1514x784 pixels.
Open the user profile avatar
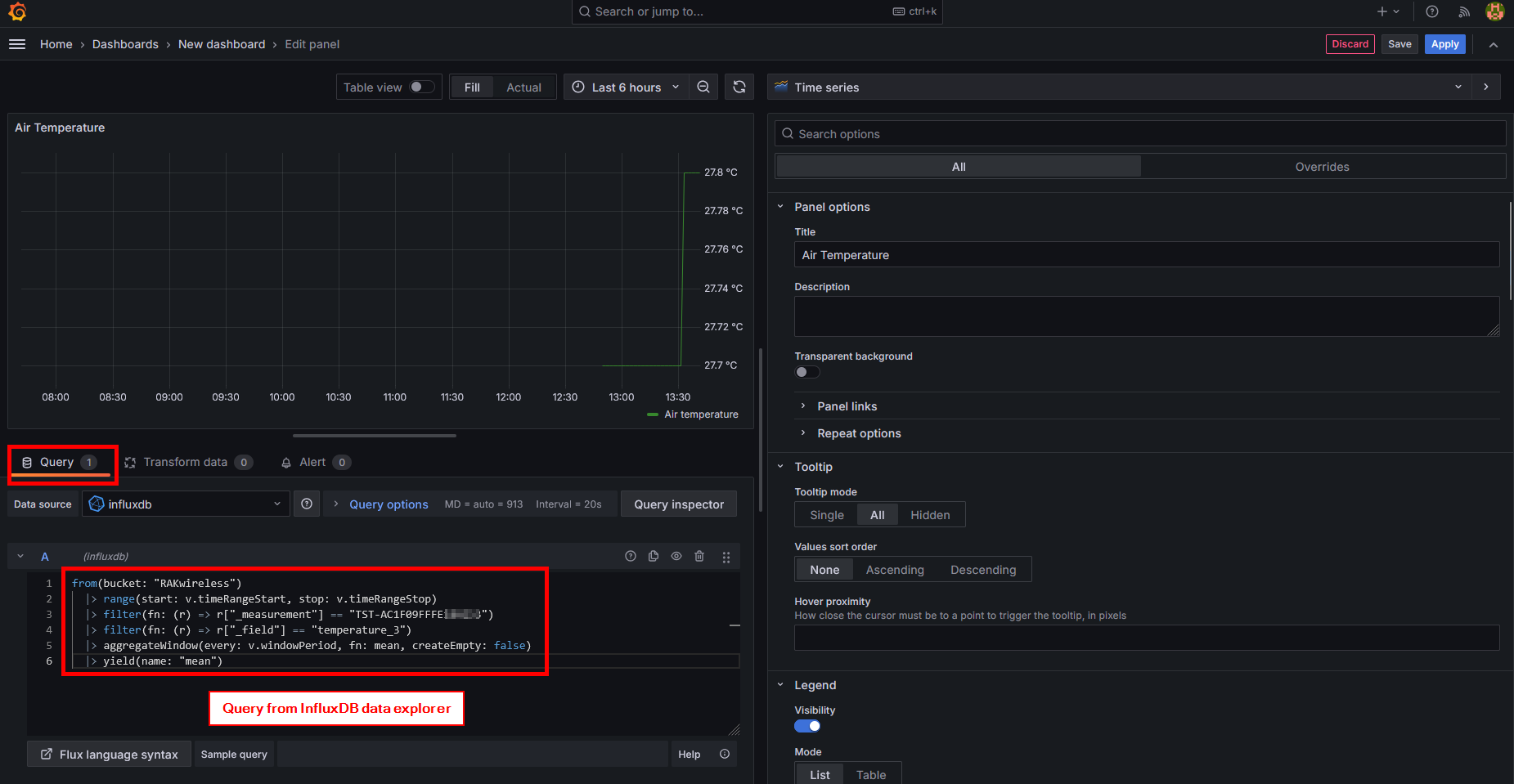tap(1495, 11)
